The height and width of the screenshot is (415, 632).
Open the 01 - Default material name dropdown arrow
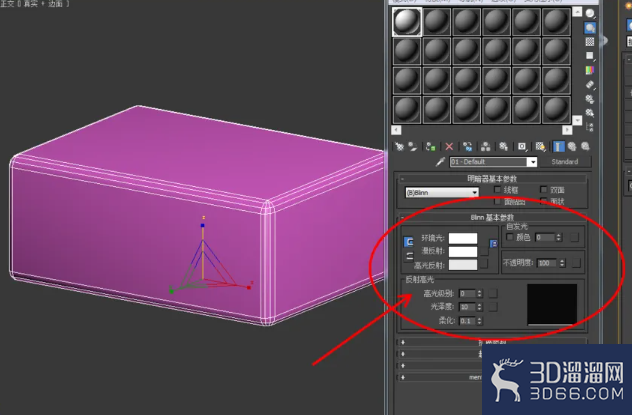tap(532, 162)
